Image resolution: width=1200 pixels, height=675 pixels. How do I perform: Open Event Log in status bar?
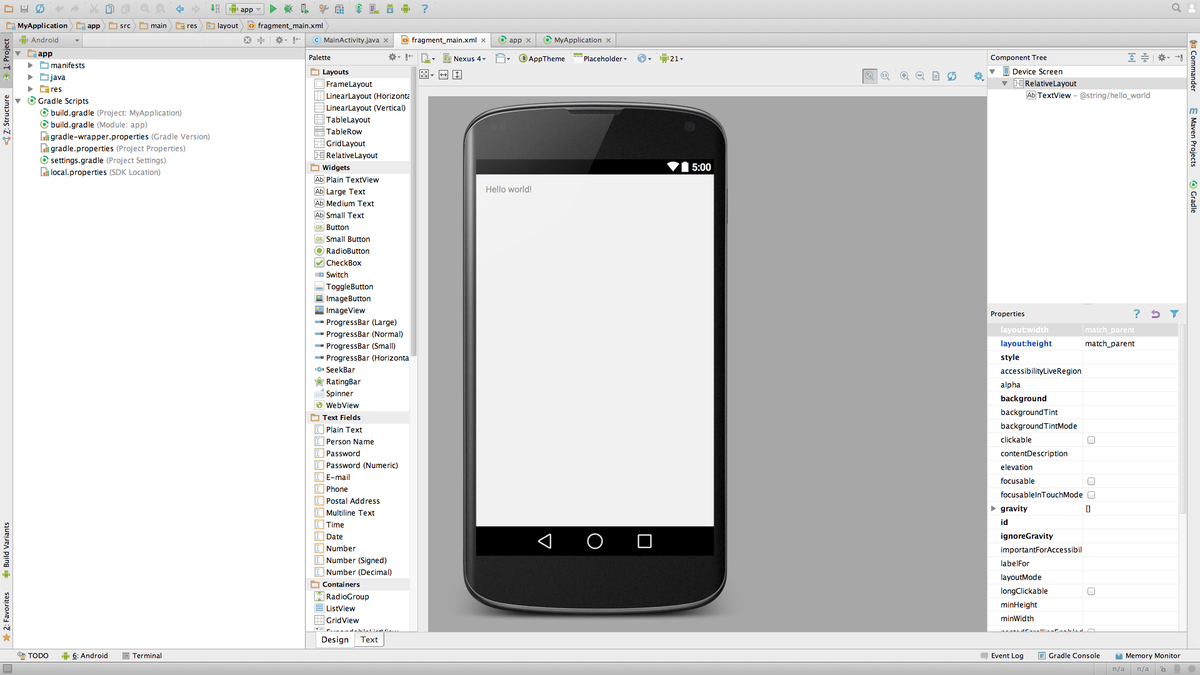[1001, 656]
